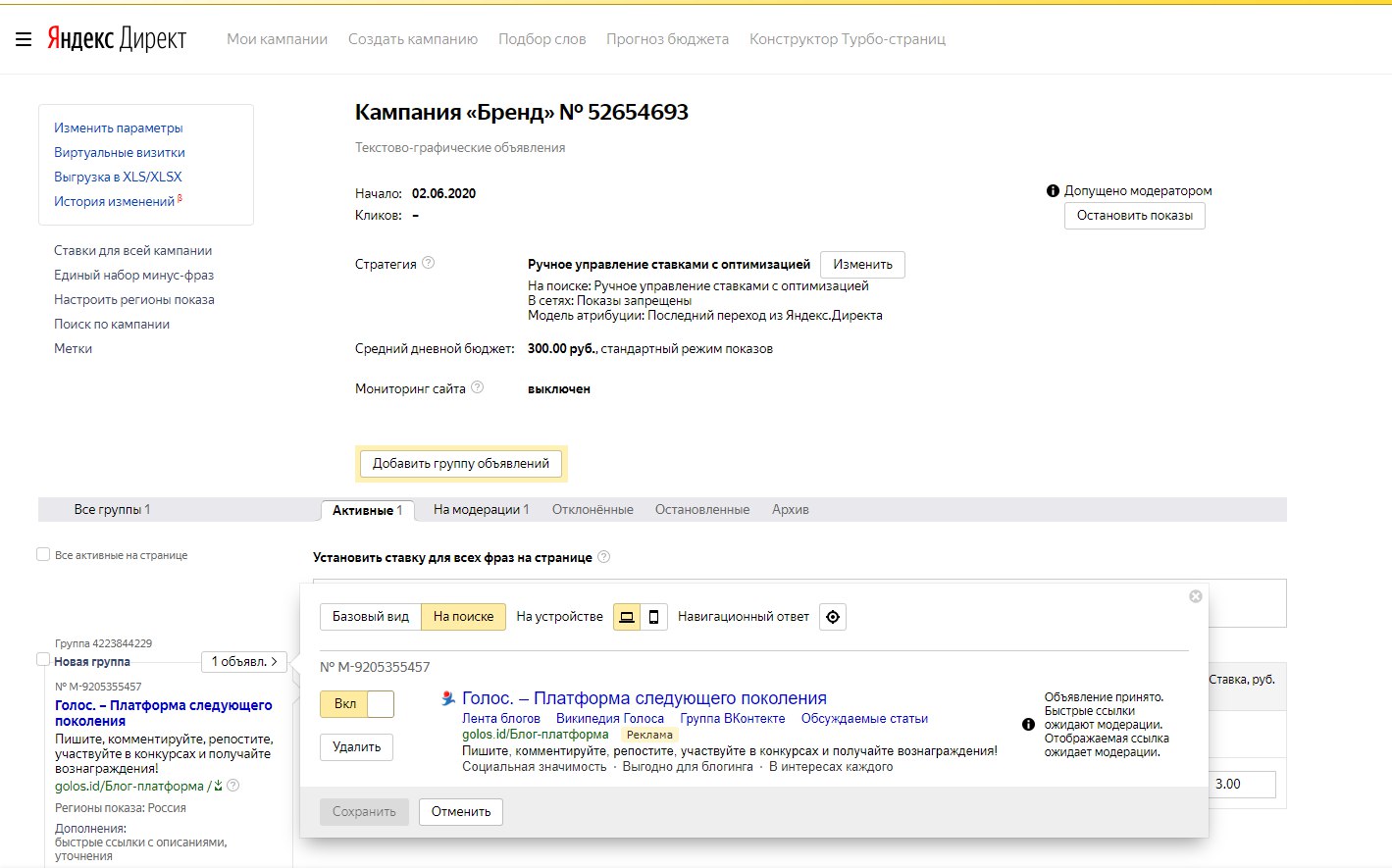Click the moderator approved info icon
Screen dimensions: 1392x868
1053,191
